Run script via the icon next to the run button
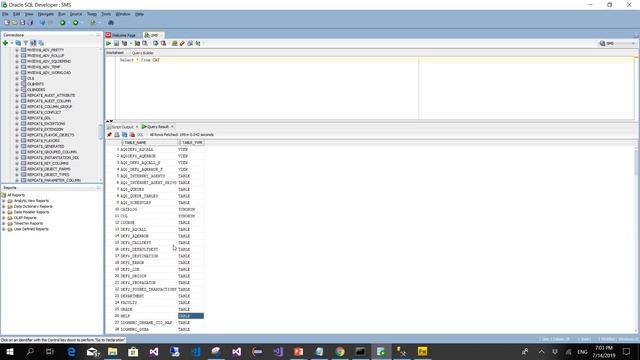This screenshot has height=360, width=640. tap(116, 43)
